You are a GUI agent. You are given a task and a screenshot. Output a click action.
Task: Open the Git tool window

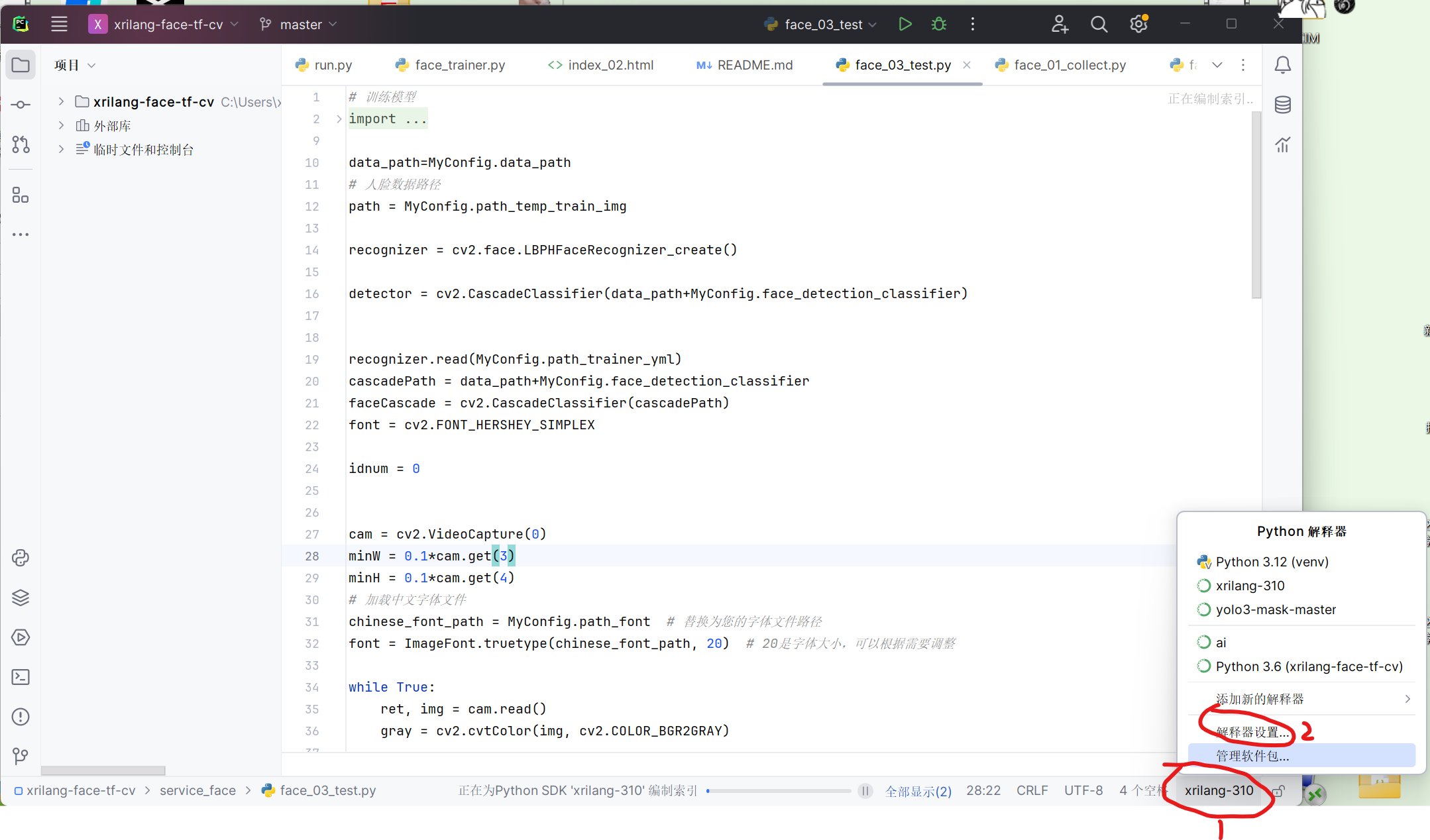click(x=21, y=756)
